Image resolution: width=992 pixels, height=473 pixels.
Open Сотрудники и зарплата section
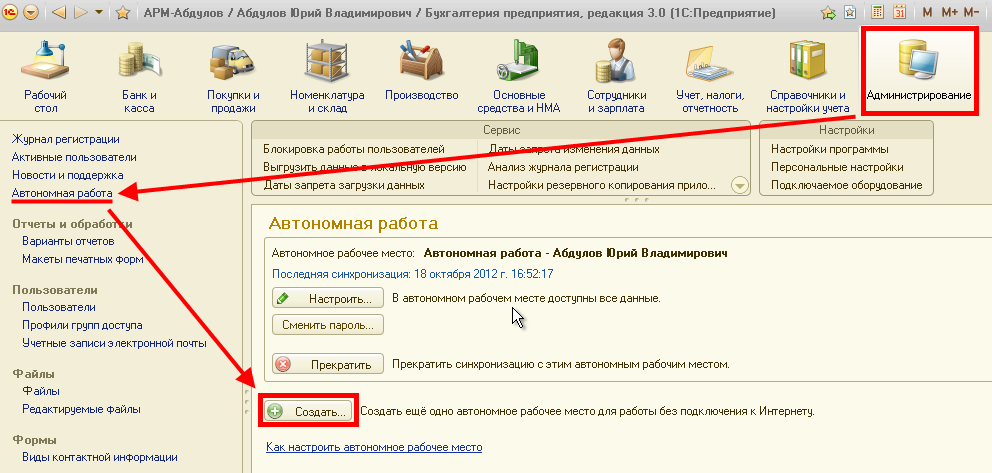pyautogui.click(x=617, y=76)
